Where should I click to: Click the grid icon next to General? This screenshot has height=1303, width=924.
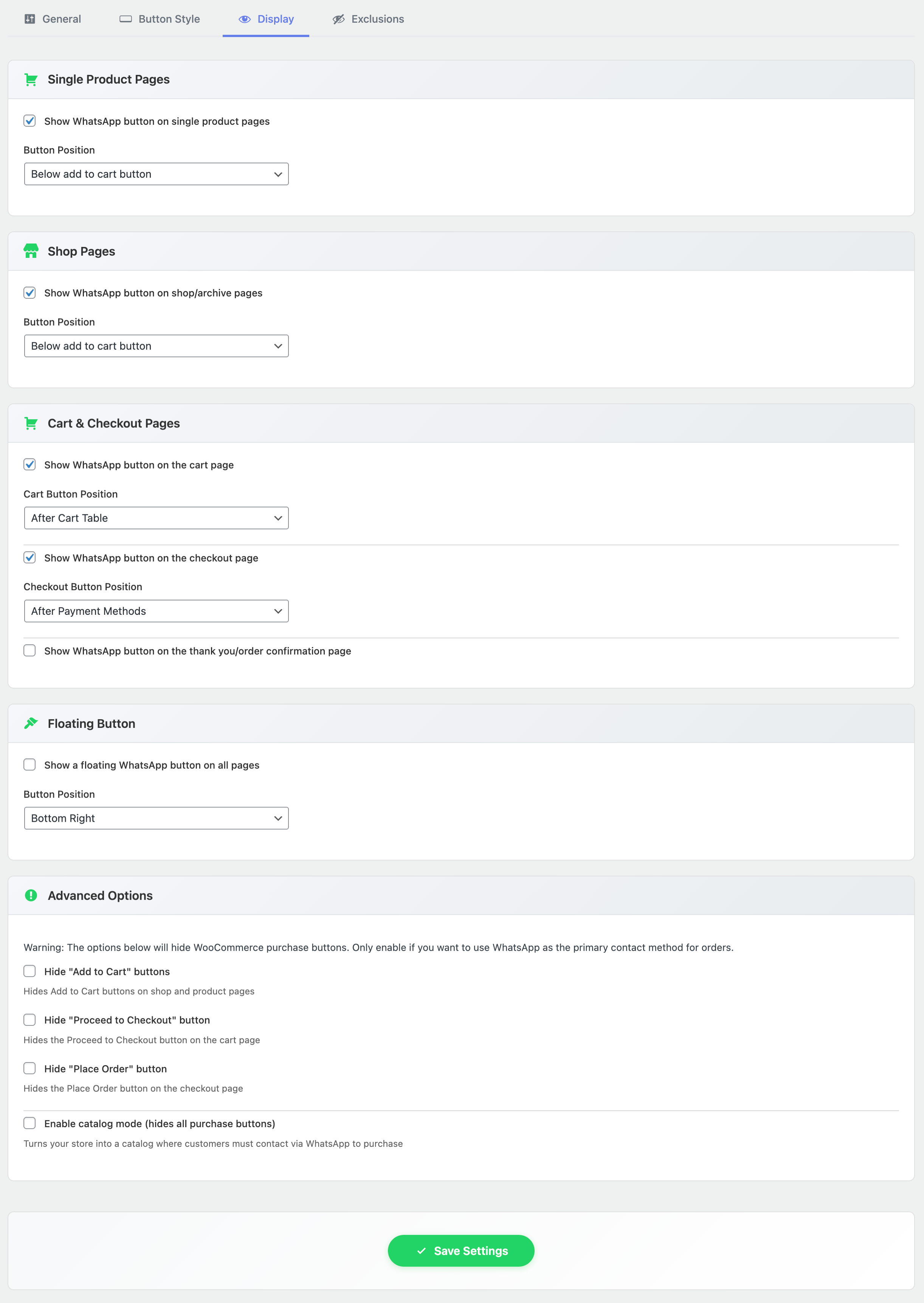coord(30,19)
